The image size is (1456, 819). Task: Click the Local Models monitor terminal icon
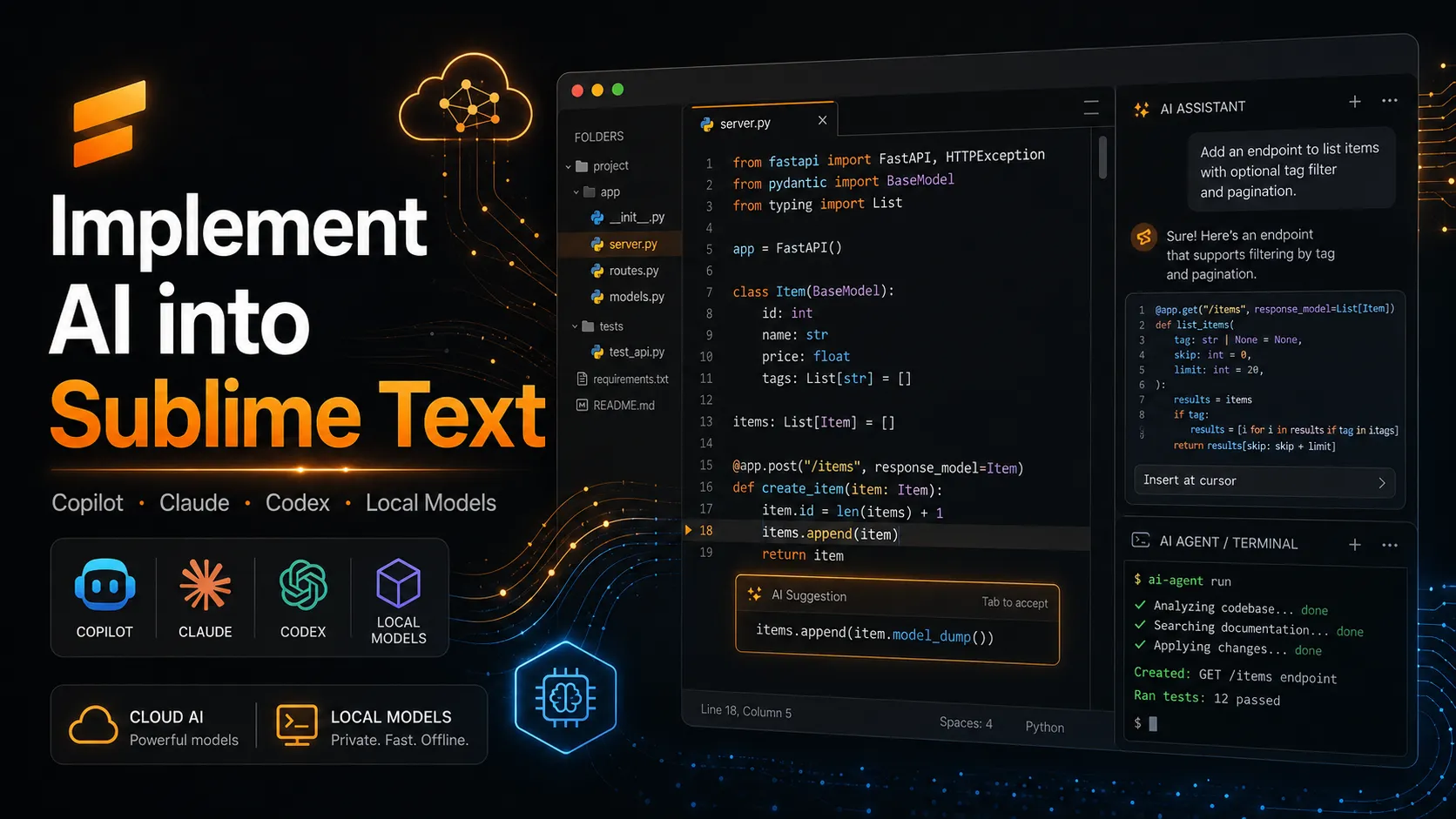[x=296, y=726]
